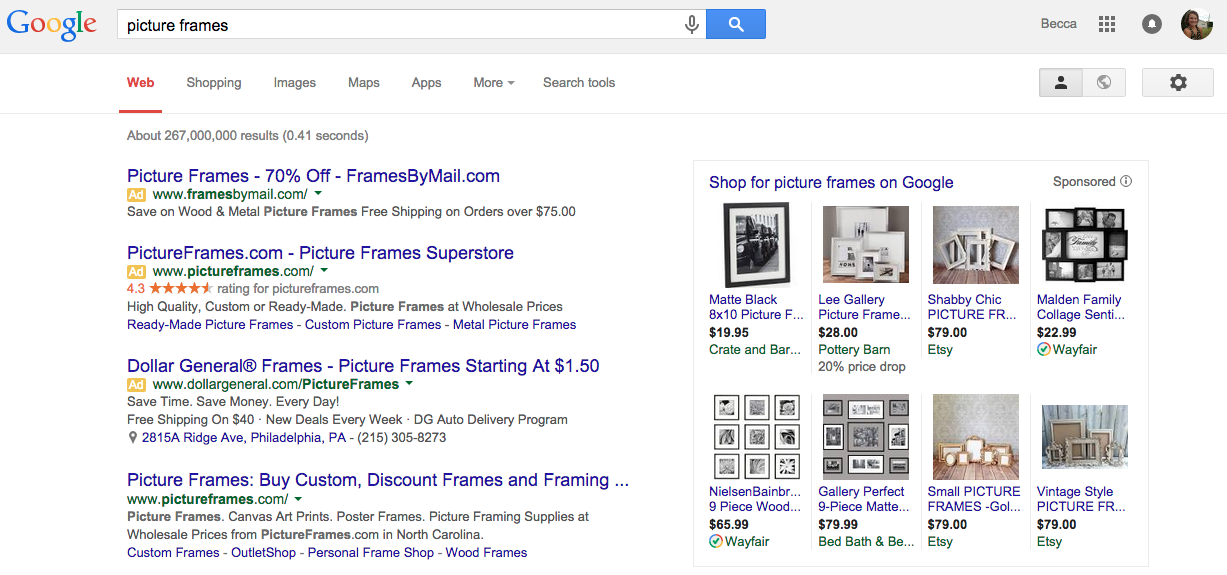
Task: Click Wood Frames sitelink
Action: 486,552
